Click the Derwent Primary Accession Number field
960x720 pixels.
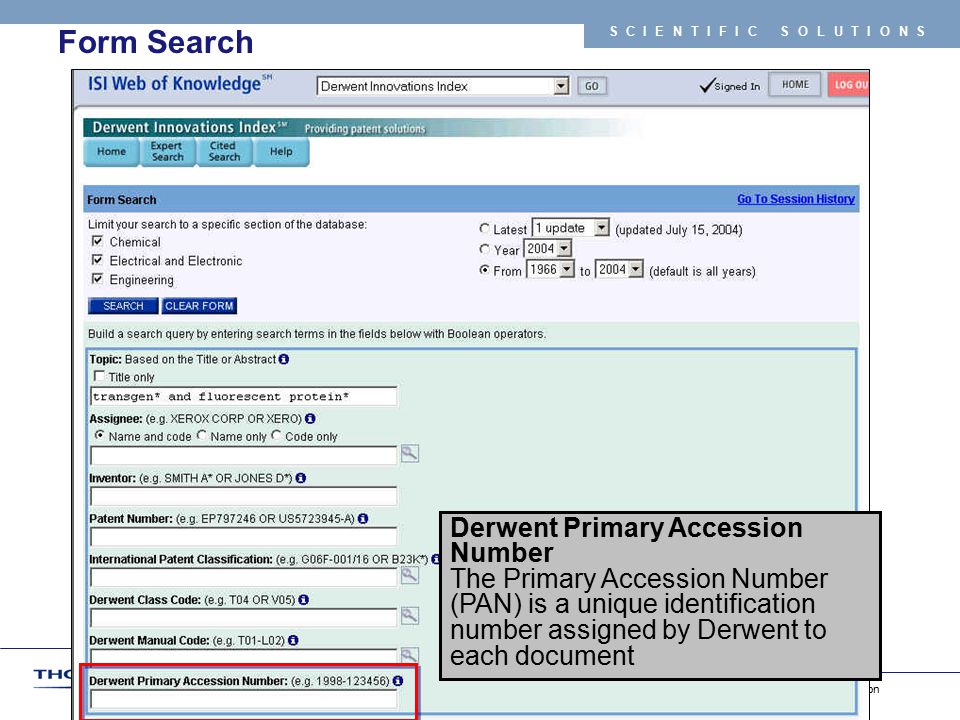244,699
